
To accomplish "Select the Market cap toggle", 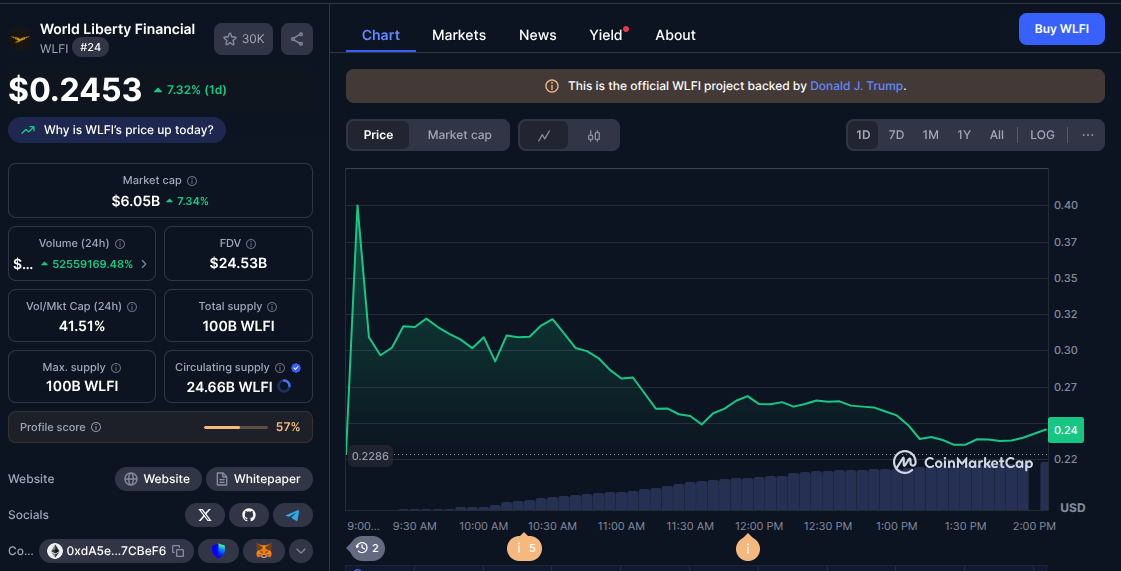I will [x=460, y=135].
